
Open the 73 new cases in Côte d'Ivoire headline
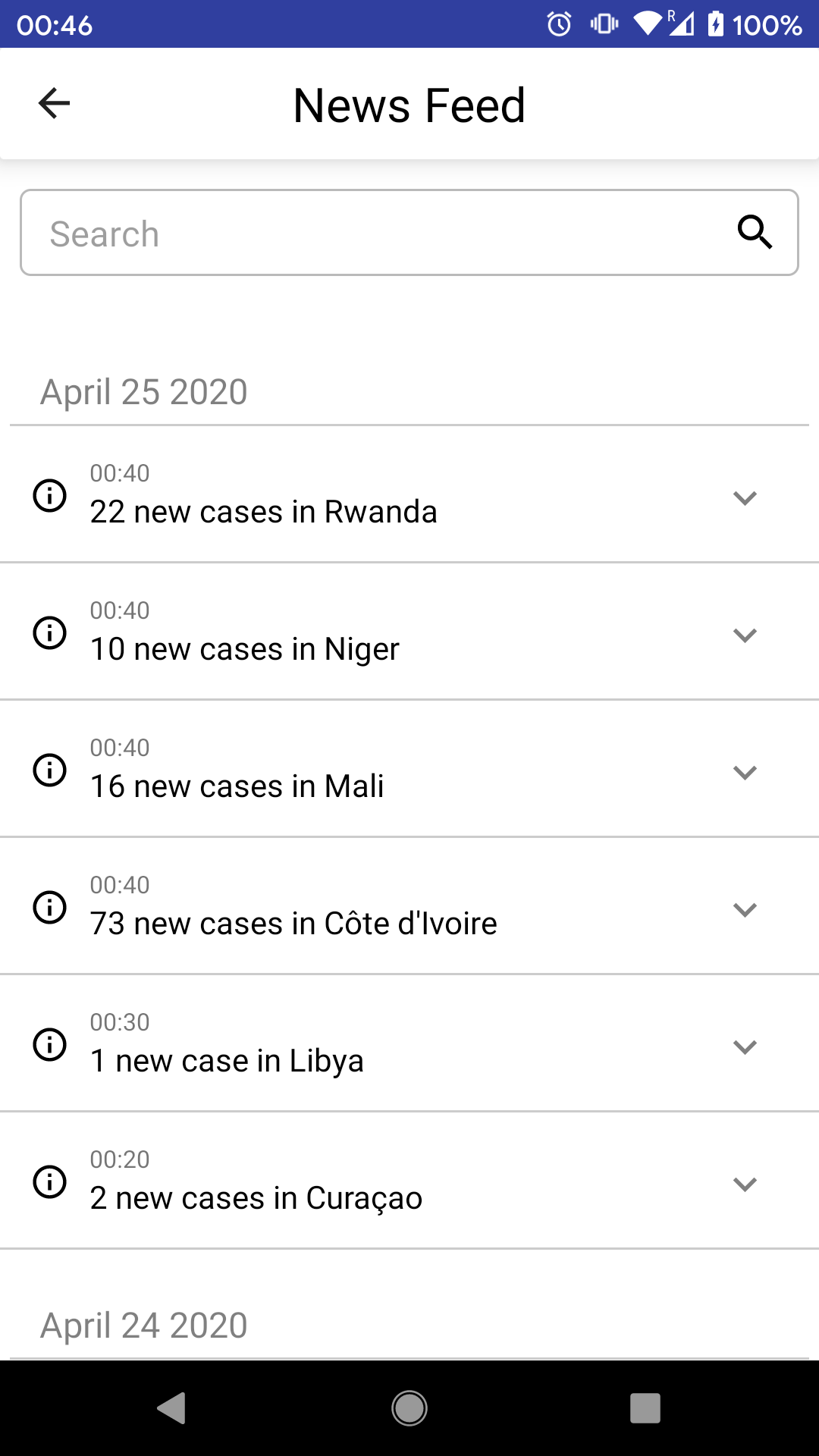click(293, 924)
